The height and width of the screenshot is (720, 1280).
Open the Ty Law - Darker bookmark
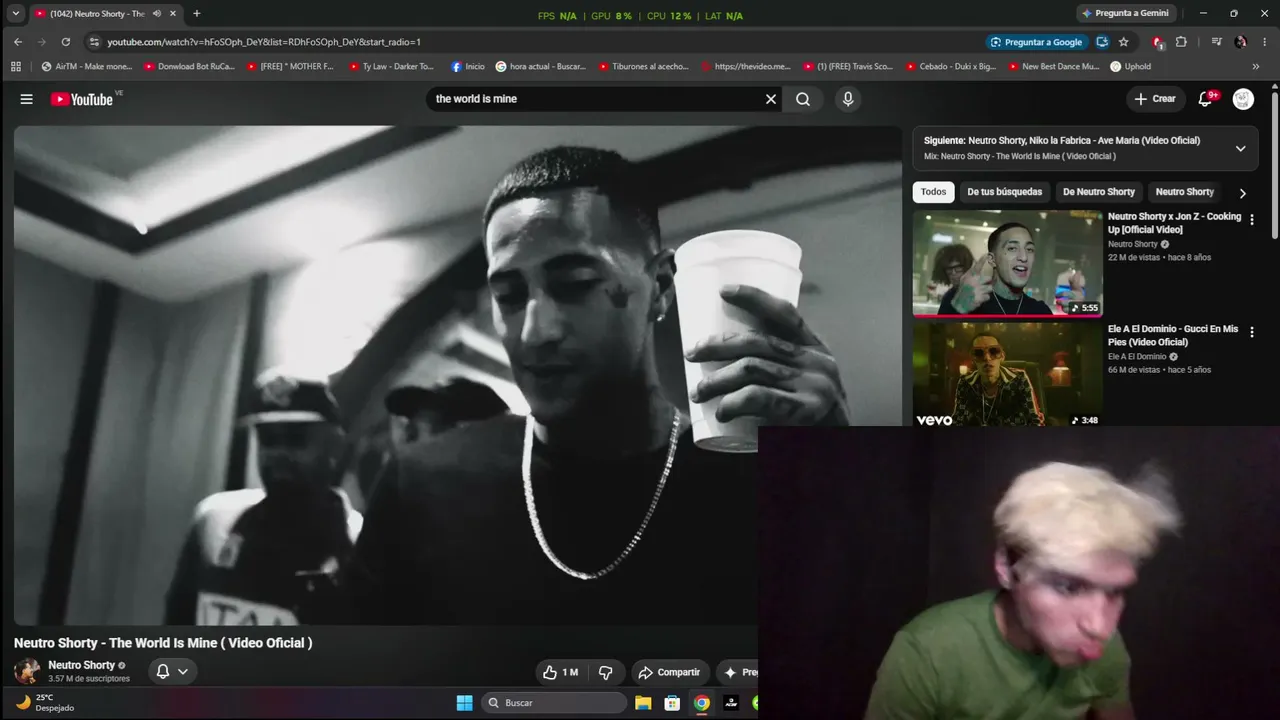point(392,66)
